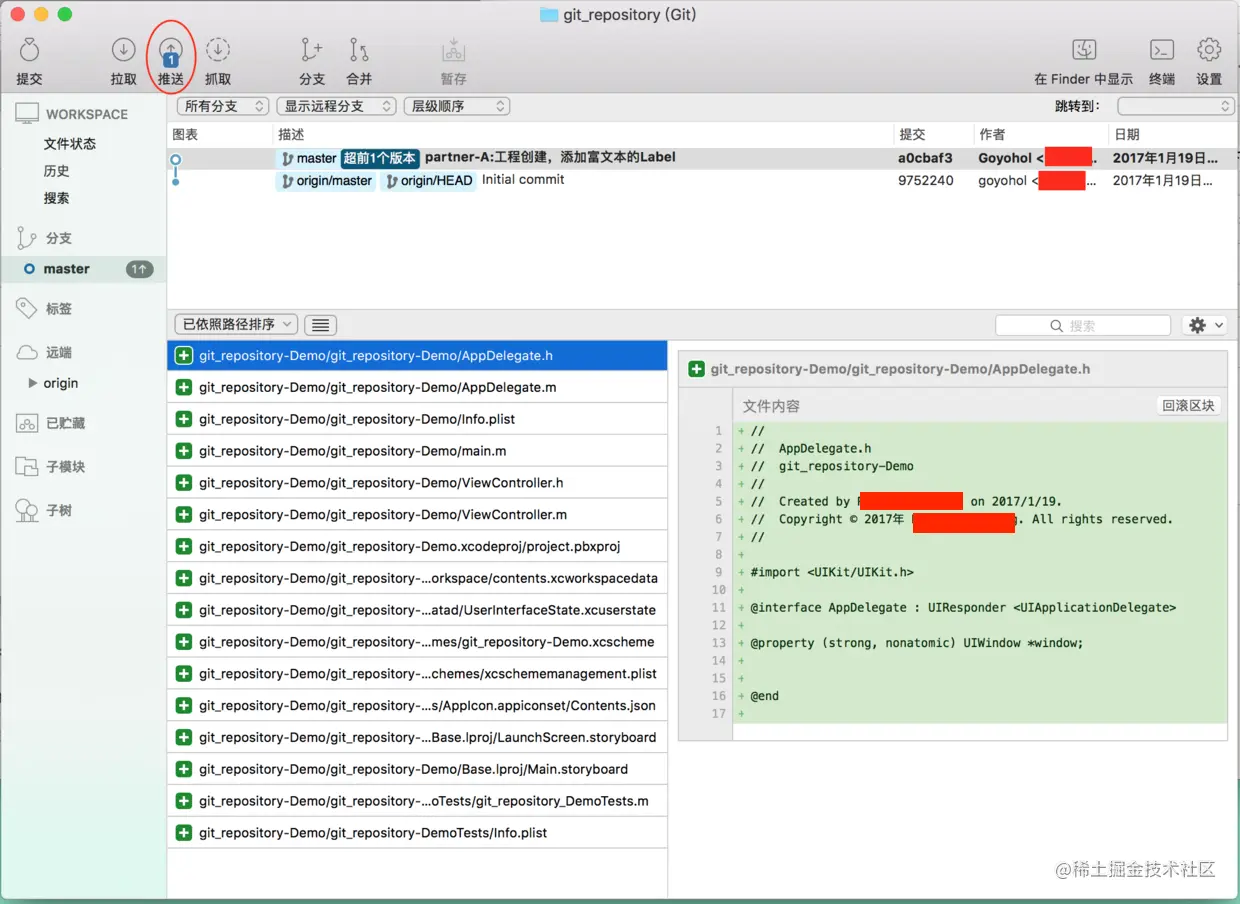The height and width of the screenshot is (904, 1240).
Task: Select 文件状态 in the sidebar
Action: coord(70,144)
